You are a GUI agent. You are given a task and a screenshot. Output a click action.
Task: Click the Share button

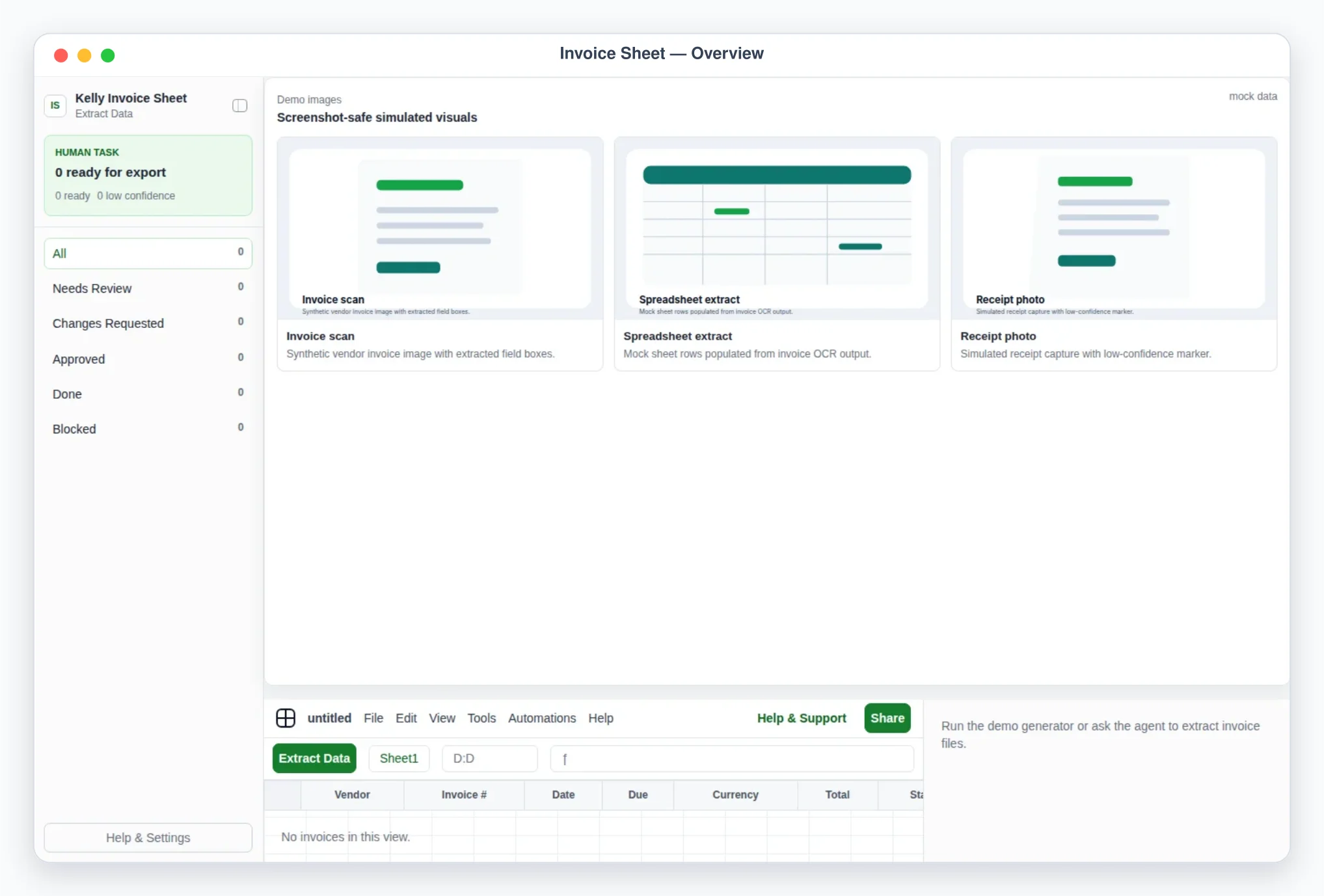[887, 718]
